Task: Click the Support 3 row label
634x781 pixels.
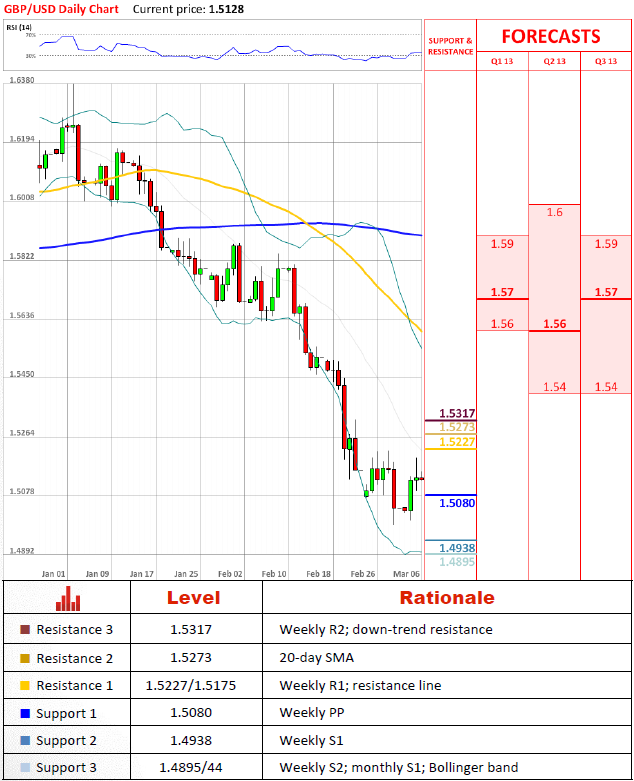Action: (66, 768)
